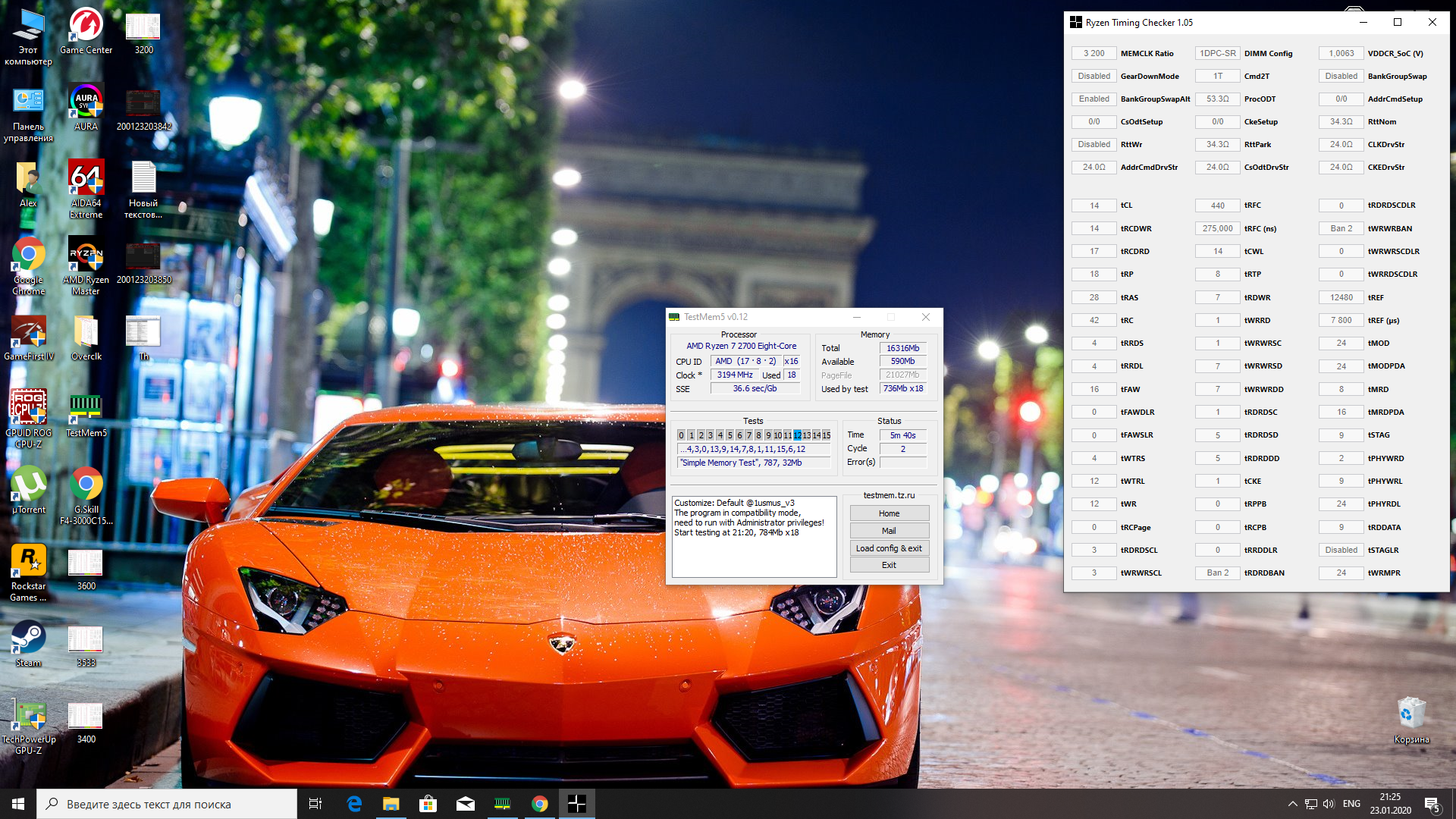Show hidden tray icons chevron
This screenshot has height=819, width=1456.
click(x=1292, y=804)
